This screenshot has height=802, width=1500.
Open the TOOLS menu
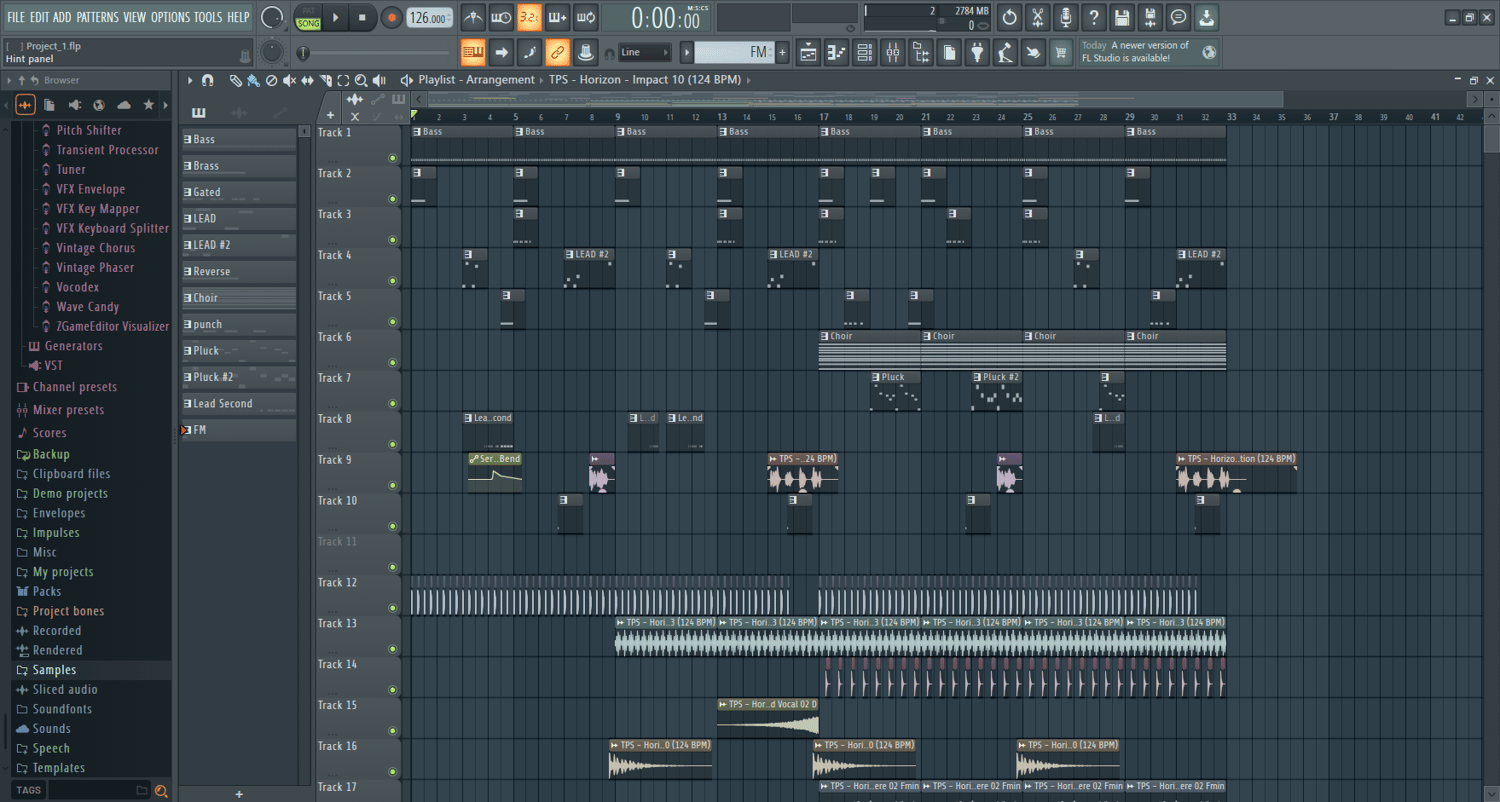(208, 17)
